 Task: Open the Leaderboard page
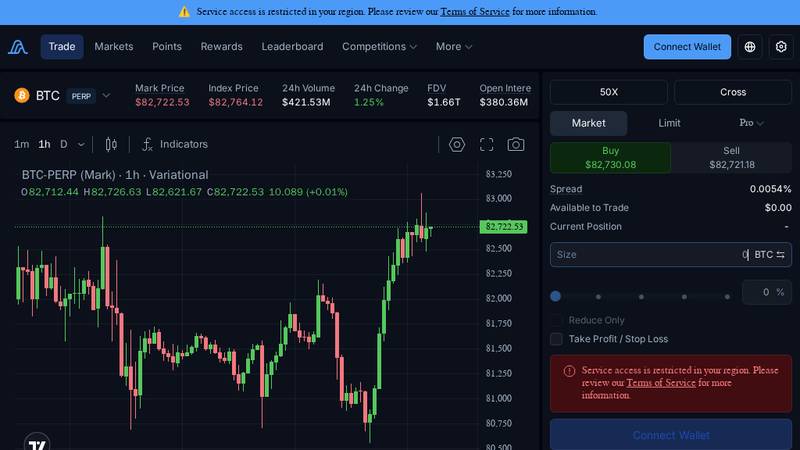pyautogui.click(x=292, y=46)
